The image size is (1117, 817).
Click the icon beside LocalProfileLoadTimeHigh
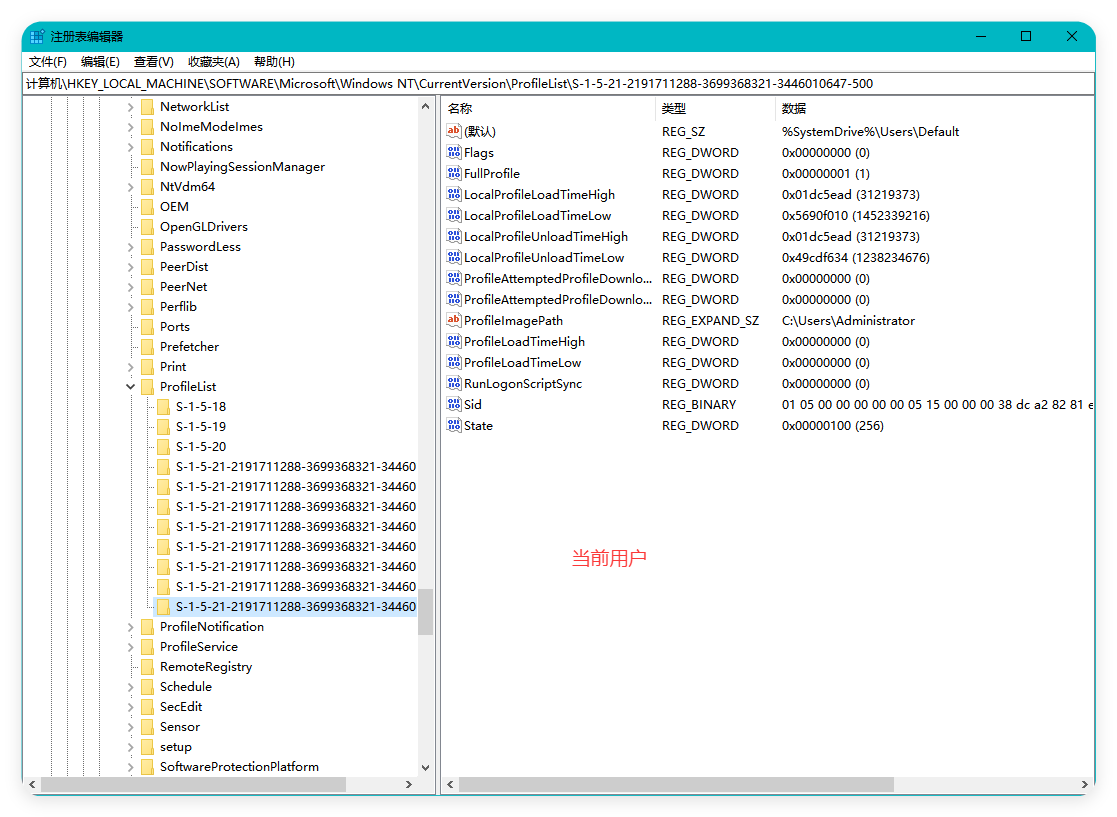[454, 194]
